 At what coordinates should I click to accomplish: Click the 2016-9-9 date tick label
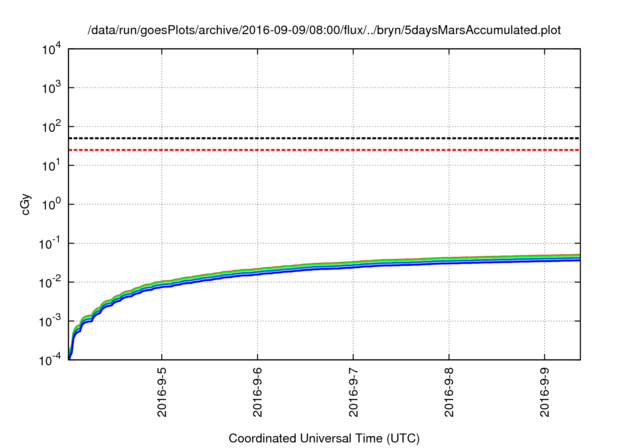[x=545, y=392]
